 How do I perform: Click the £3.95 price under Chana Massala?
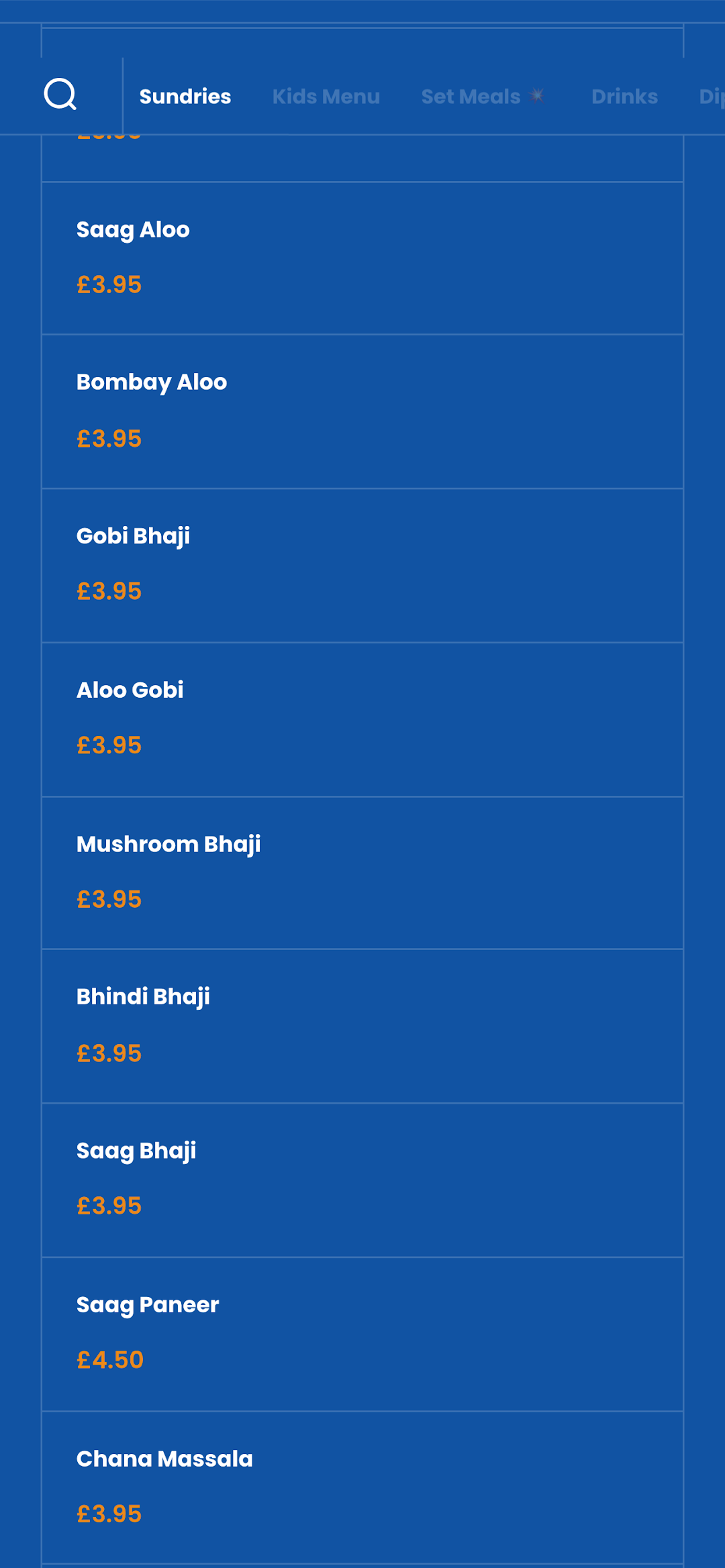pyautogui.click(x=109, y=1514)
